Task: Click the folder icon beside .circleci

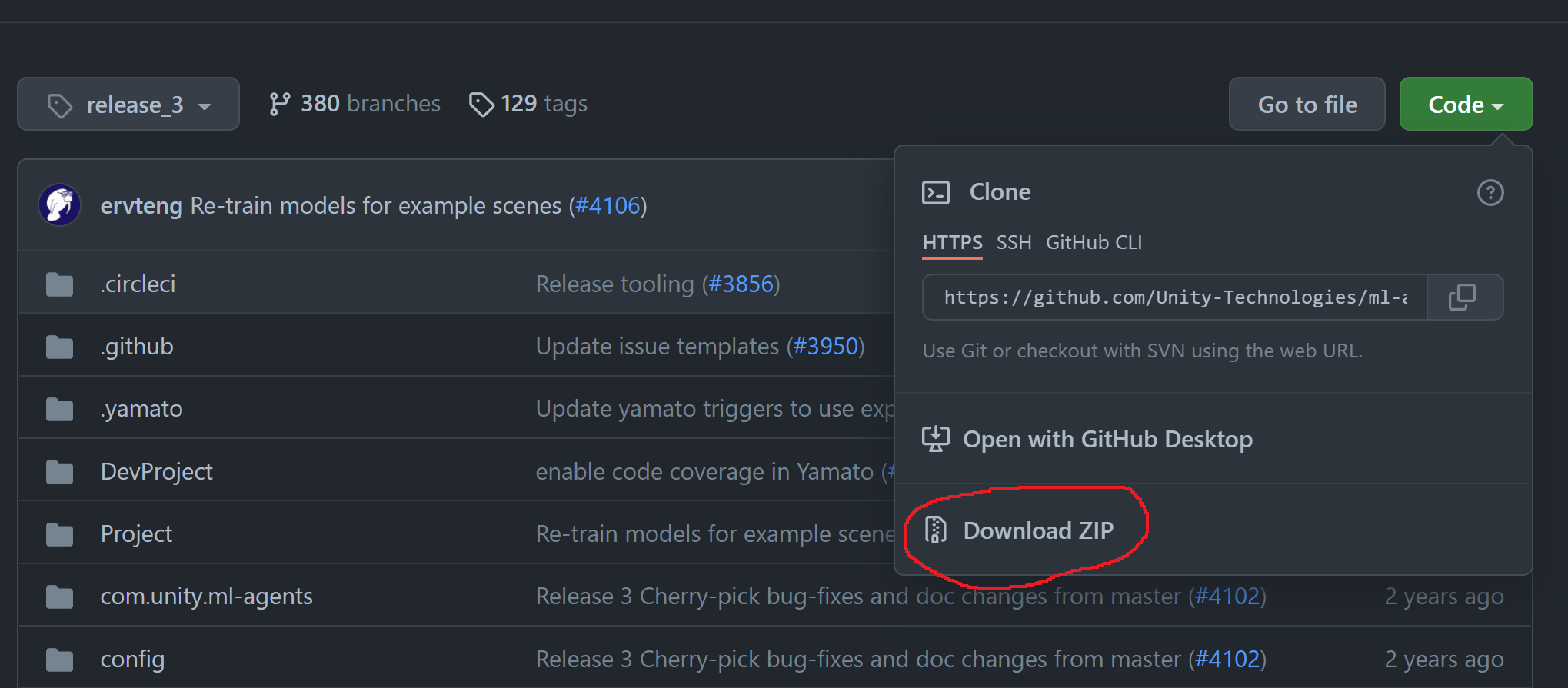Action: click(x=58, y=284)
